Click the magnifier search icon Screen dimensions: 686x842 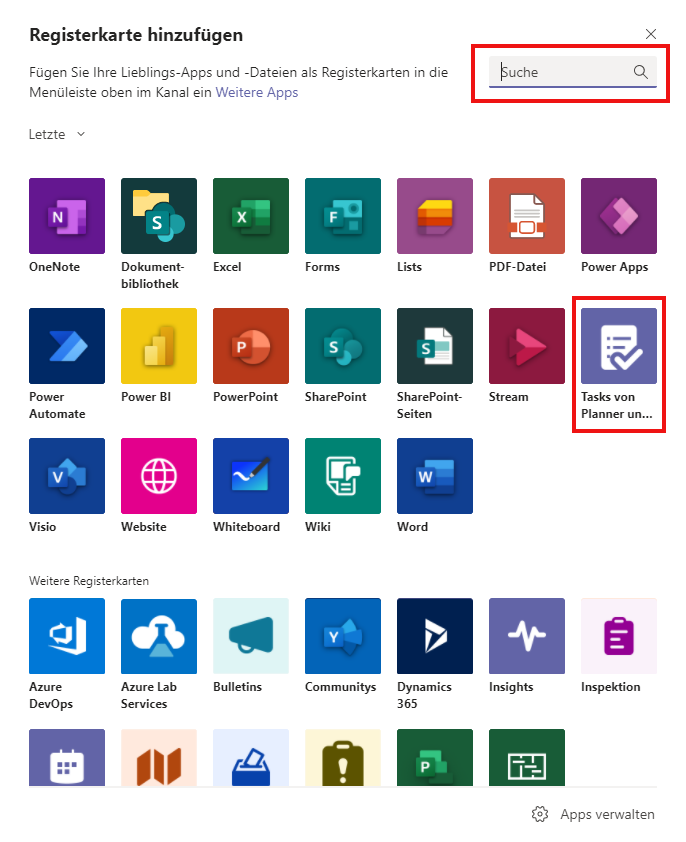[x=640, y=71]
